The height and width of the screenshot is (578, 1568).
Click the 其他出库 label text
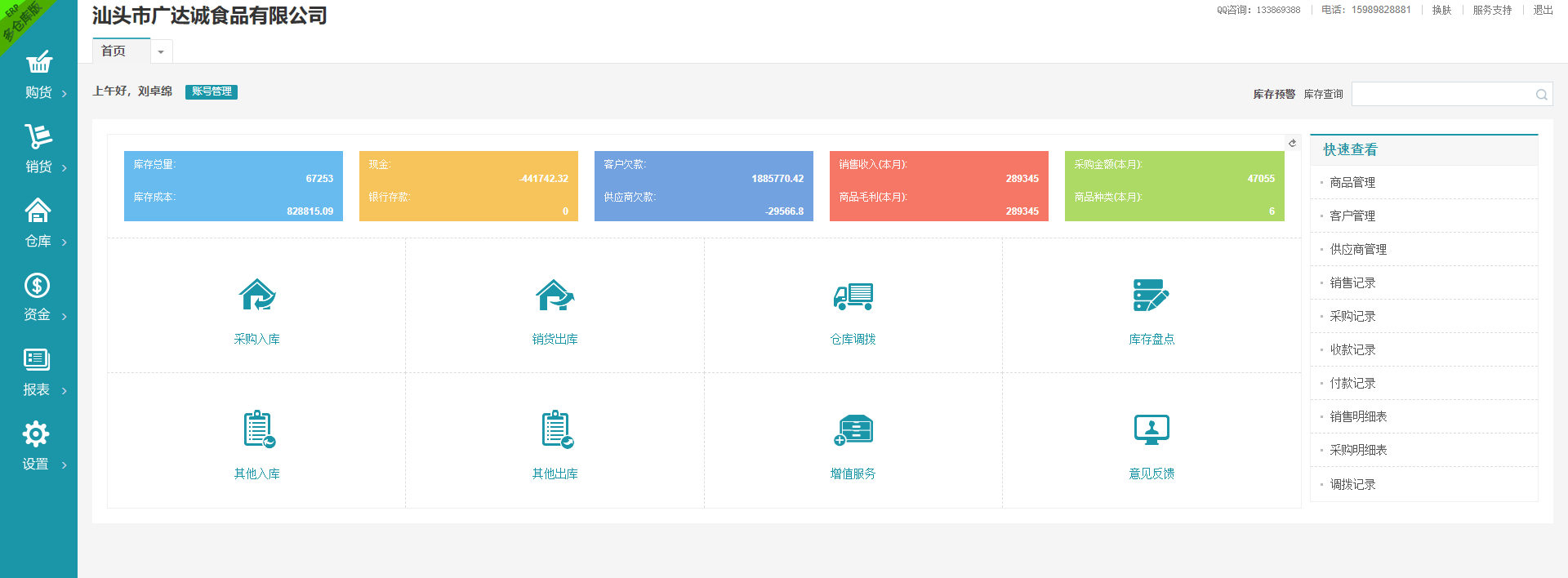(x=555, y=474)
